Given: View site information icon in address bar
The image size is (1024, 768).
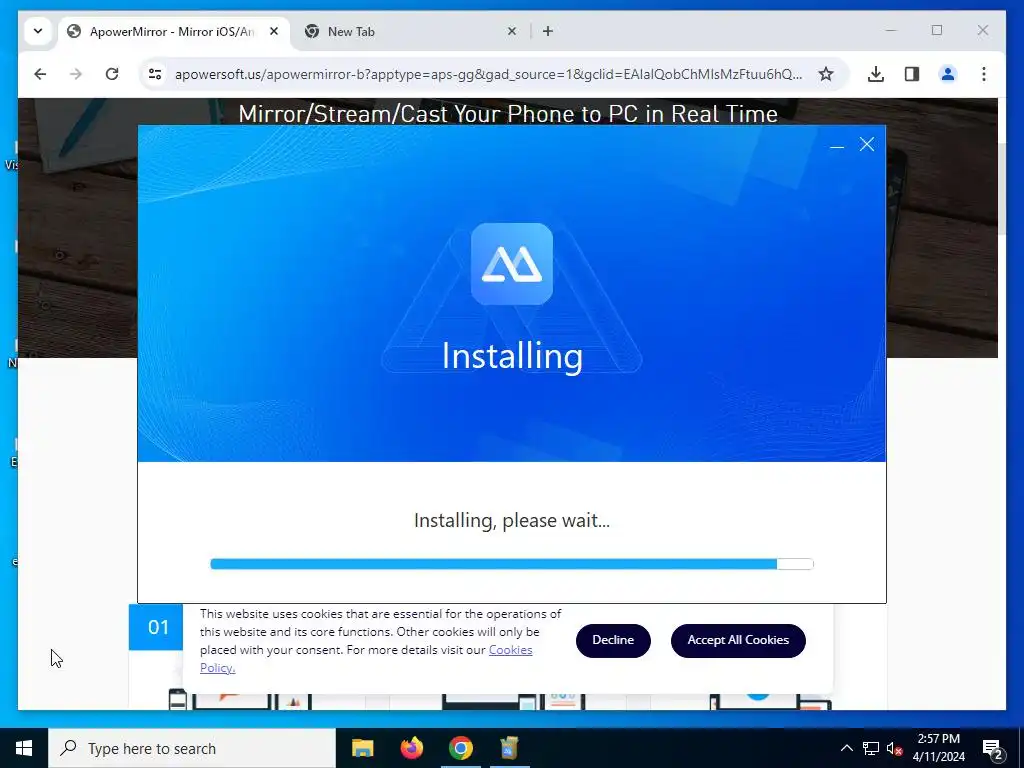Looking at the screenshot, I should [x=155, y=74].
